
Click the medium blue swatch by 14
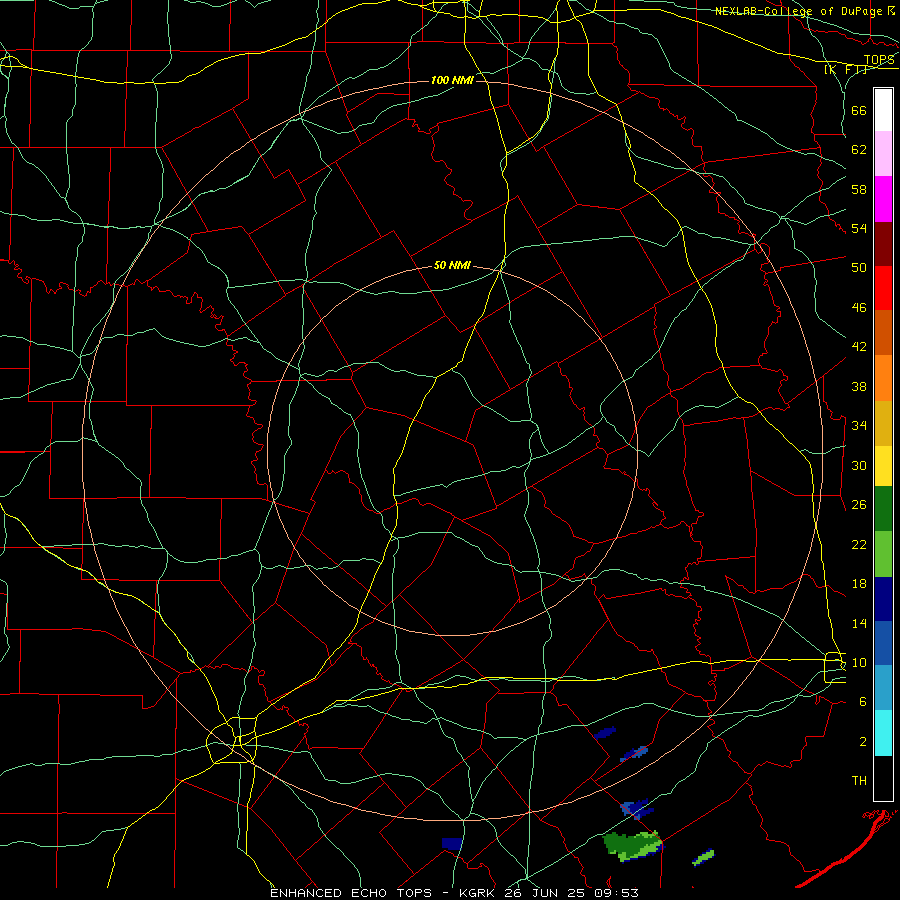(x=883, y=643)
